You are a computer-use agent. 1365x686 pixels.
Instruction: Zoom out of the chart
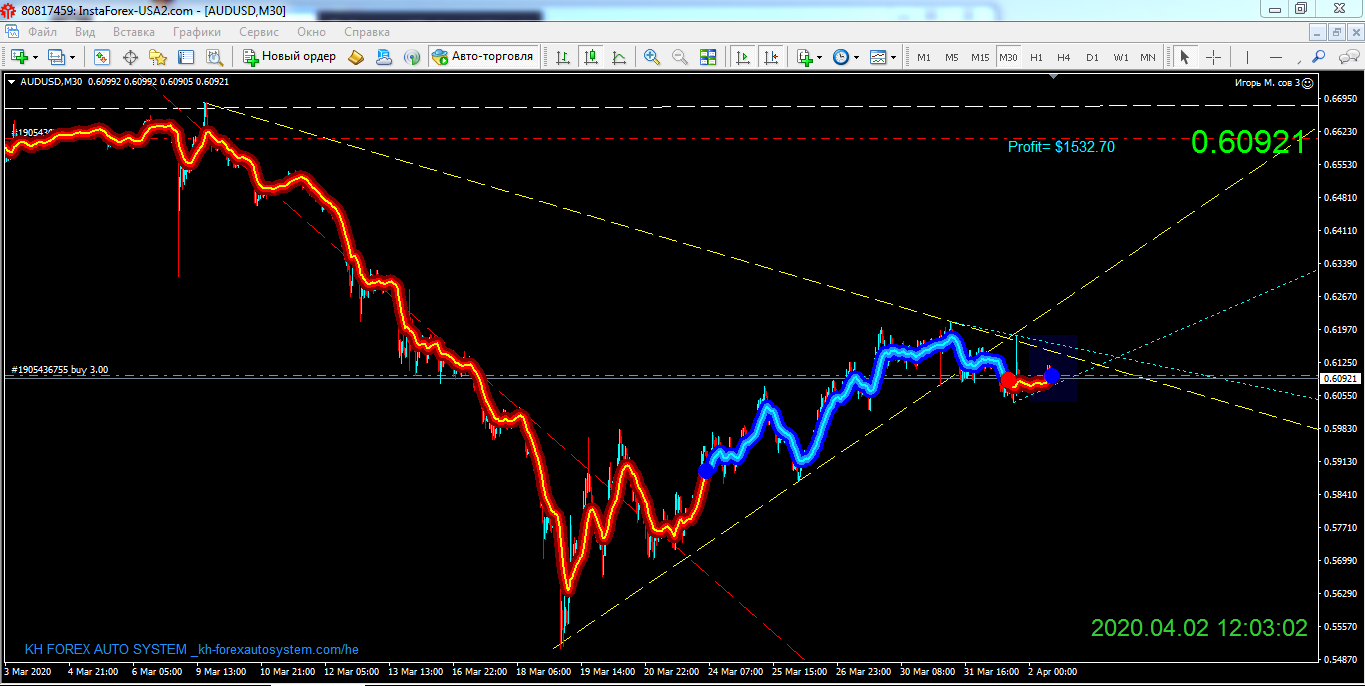(680, 57)
